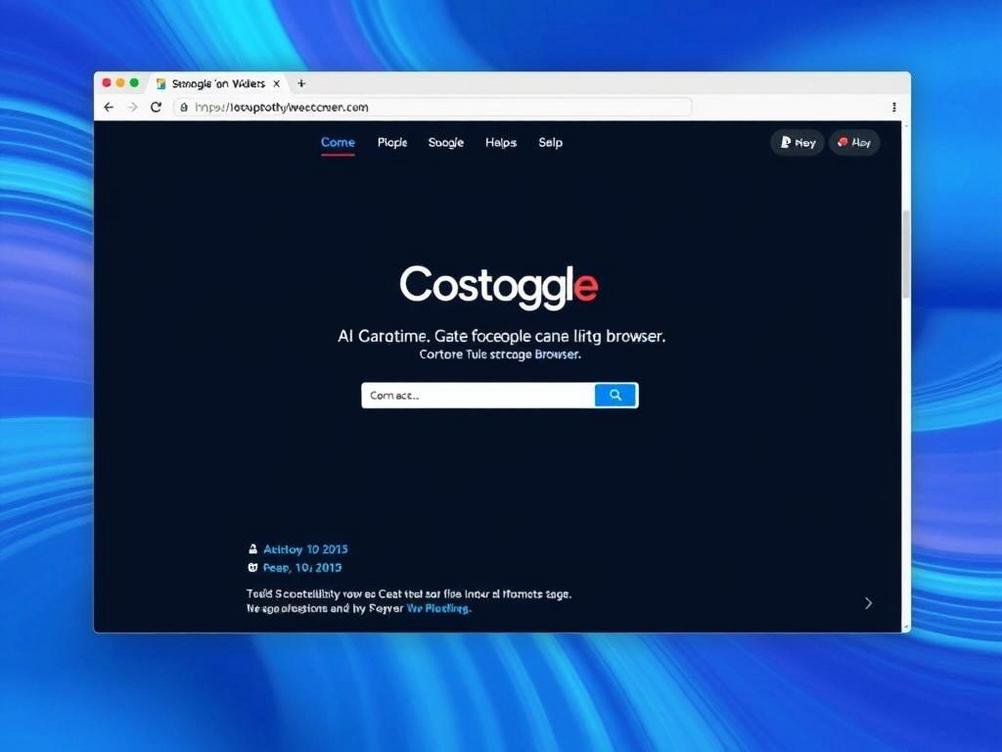The image size is (1002, 752).
Task: Click the browser back arrow
Action: point(109,107)
